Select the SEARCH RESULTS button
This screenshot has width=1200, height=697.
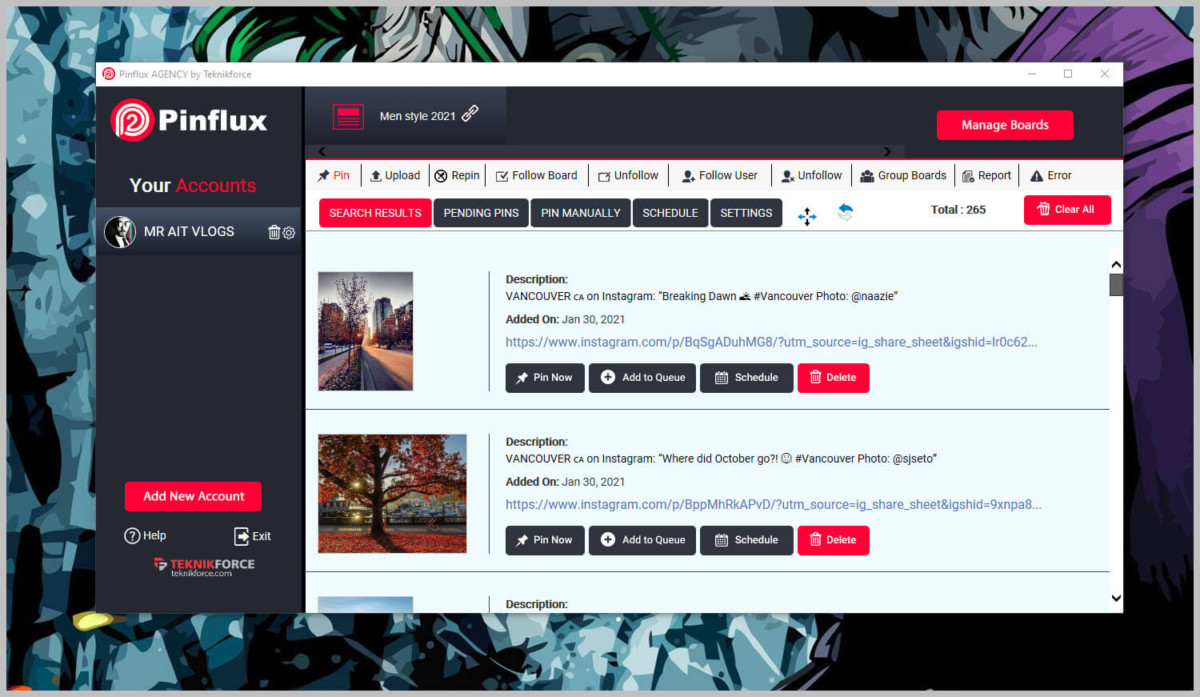point(375,213)
